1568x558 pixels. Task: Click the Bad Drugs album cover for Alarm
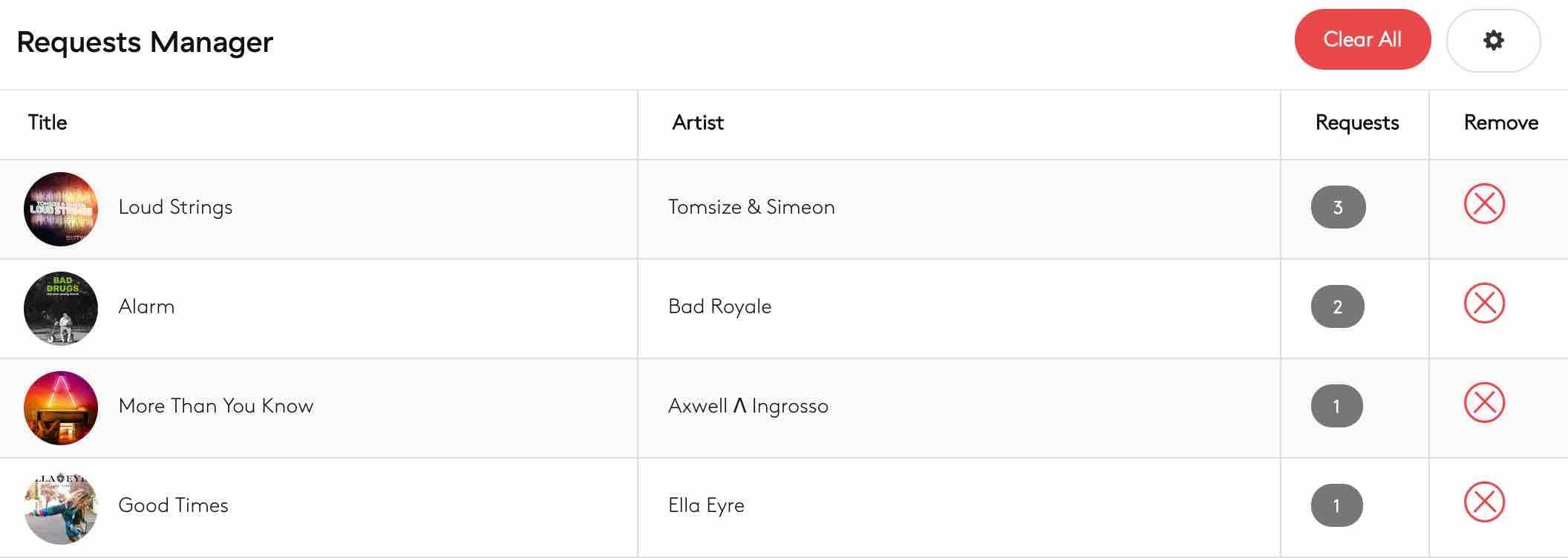point(61,308)
